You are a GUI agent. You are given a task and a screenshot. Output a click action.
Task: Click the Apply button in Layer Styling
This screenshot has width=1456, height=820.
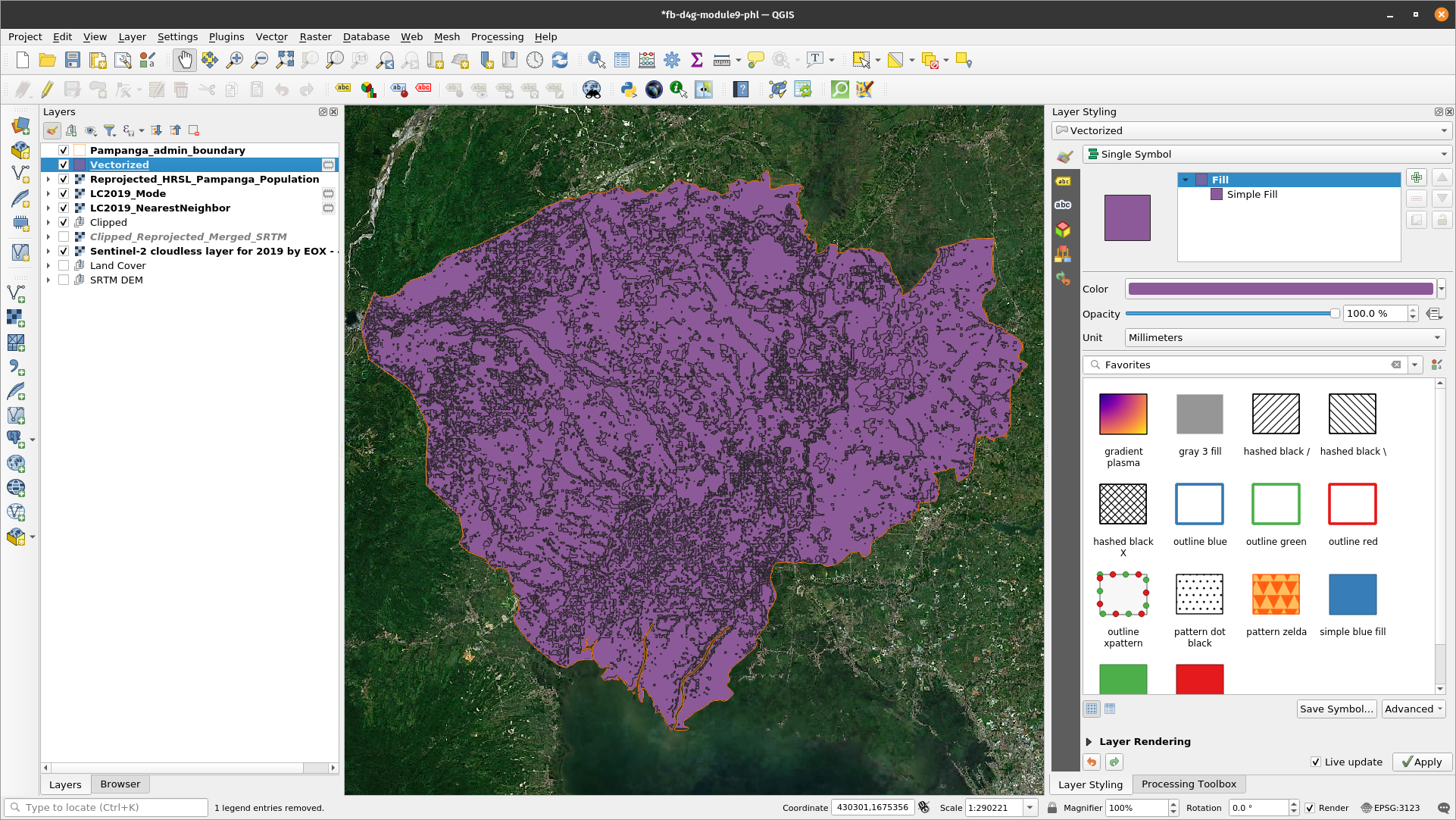[1421, 761]
